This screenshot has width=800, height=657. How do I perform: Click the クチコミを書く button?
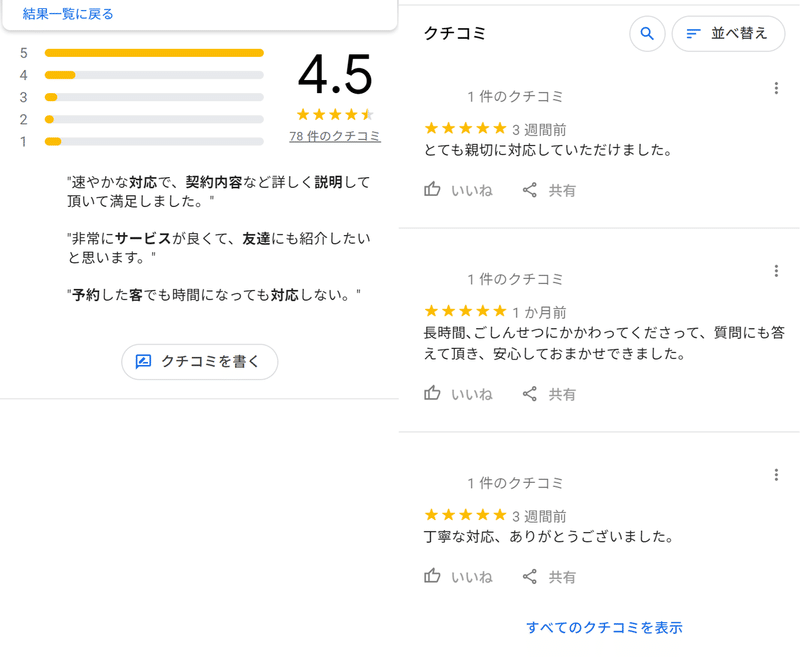[199, 363]
